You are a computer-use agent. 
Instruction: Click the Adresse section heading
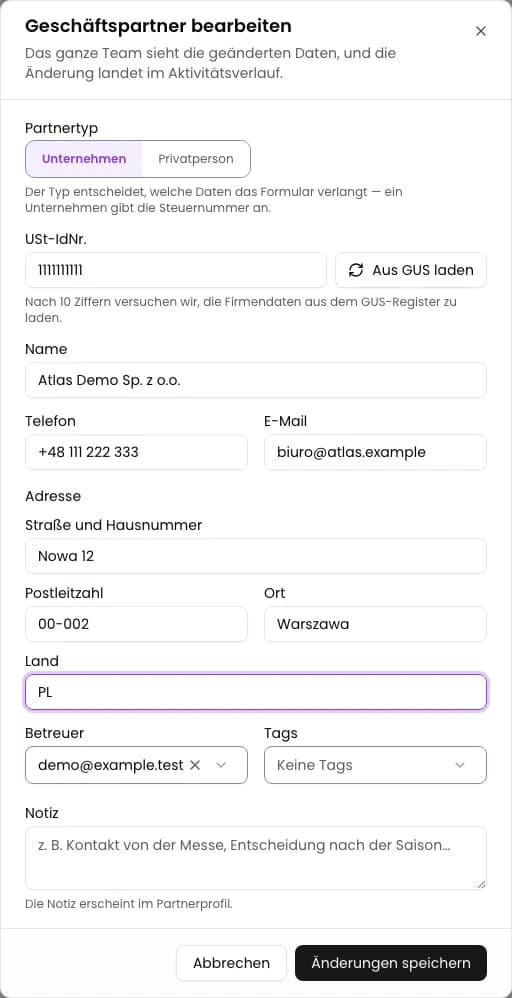(x=53, y=495)
